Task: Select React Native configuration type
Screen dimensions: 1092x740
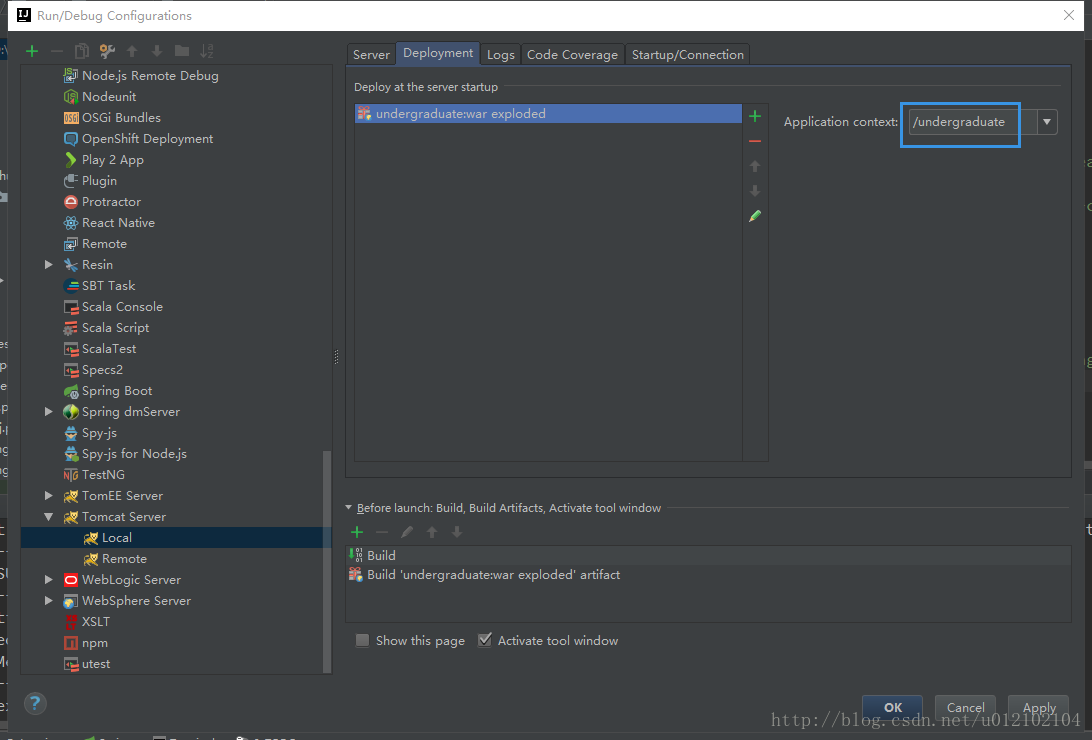Action: coord(109,223)
